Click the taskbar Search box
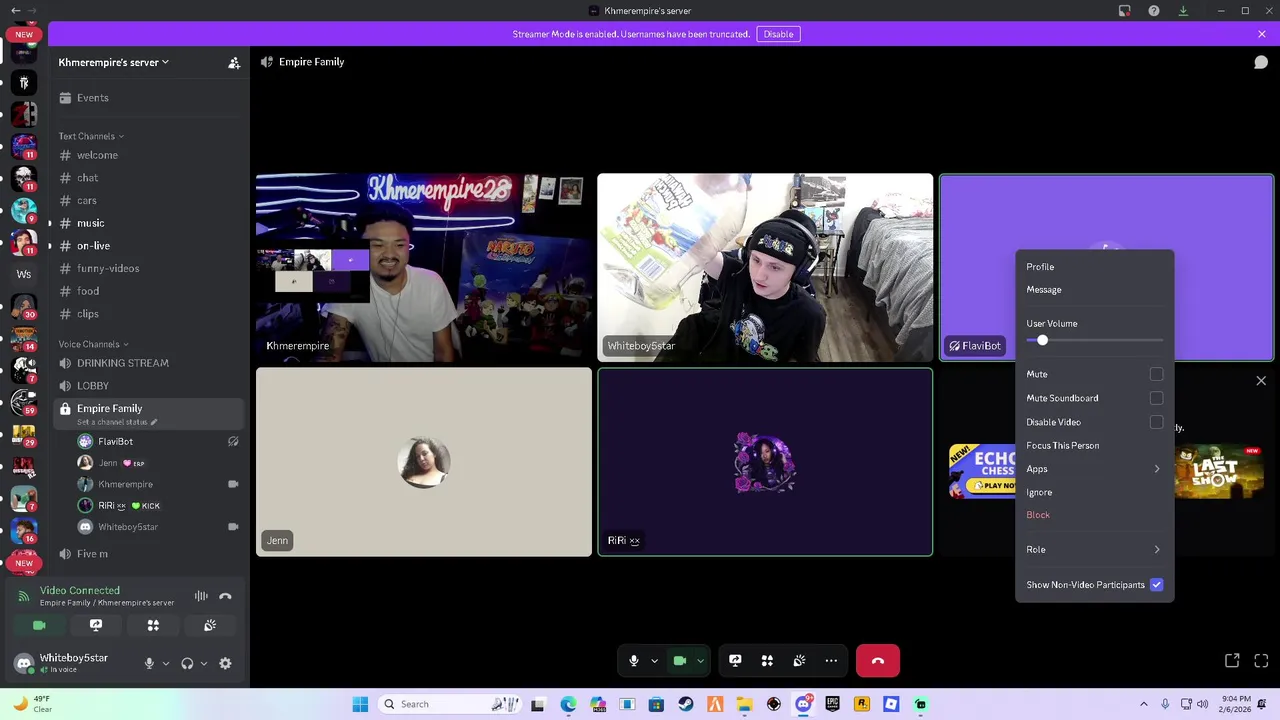Screen dimensions: 1280x720 (450, 704)
